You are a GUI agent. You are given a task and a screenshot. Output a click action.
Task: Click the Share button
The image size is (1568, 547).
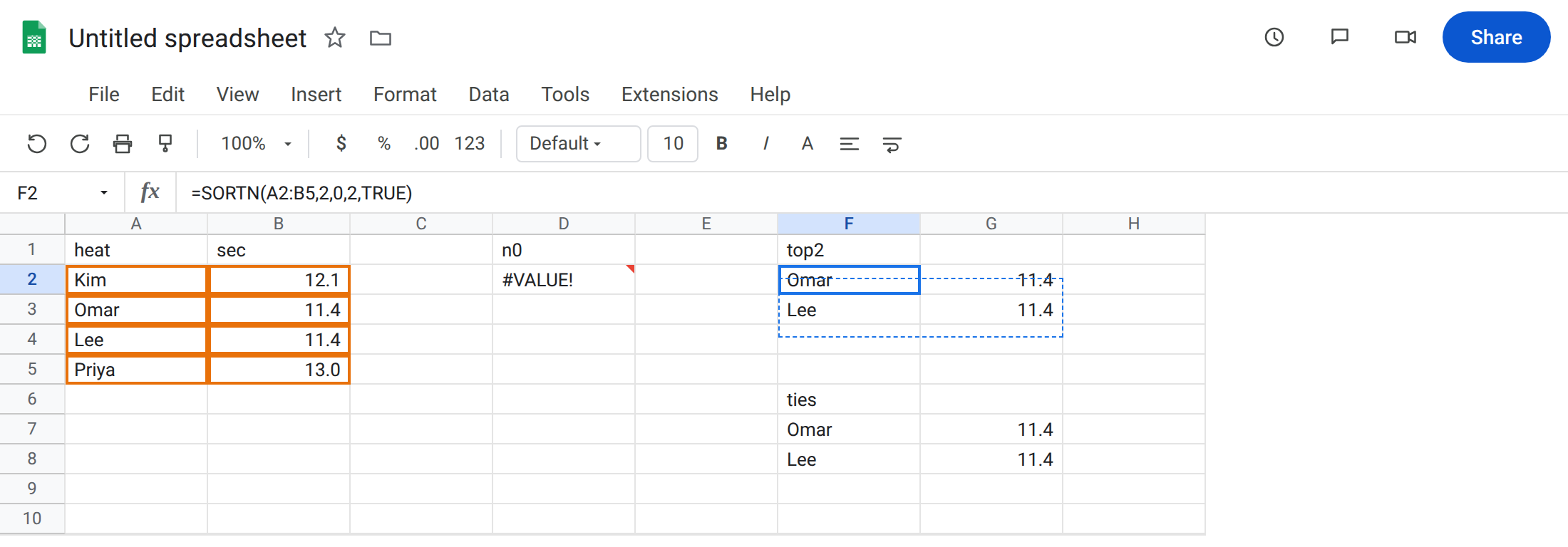[1496, 37]
